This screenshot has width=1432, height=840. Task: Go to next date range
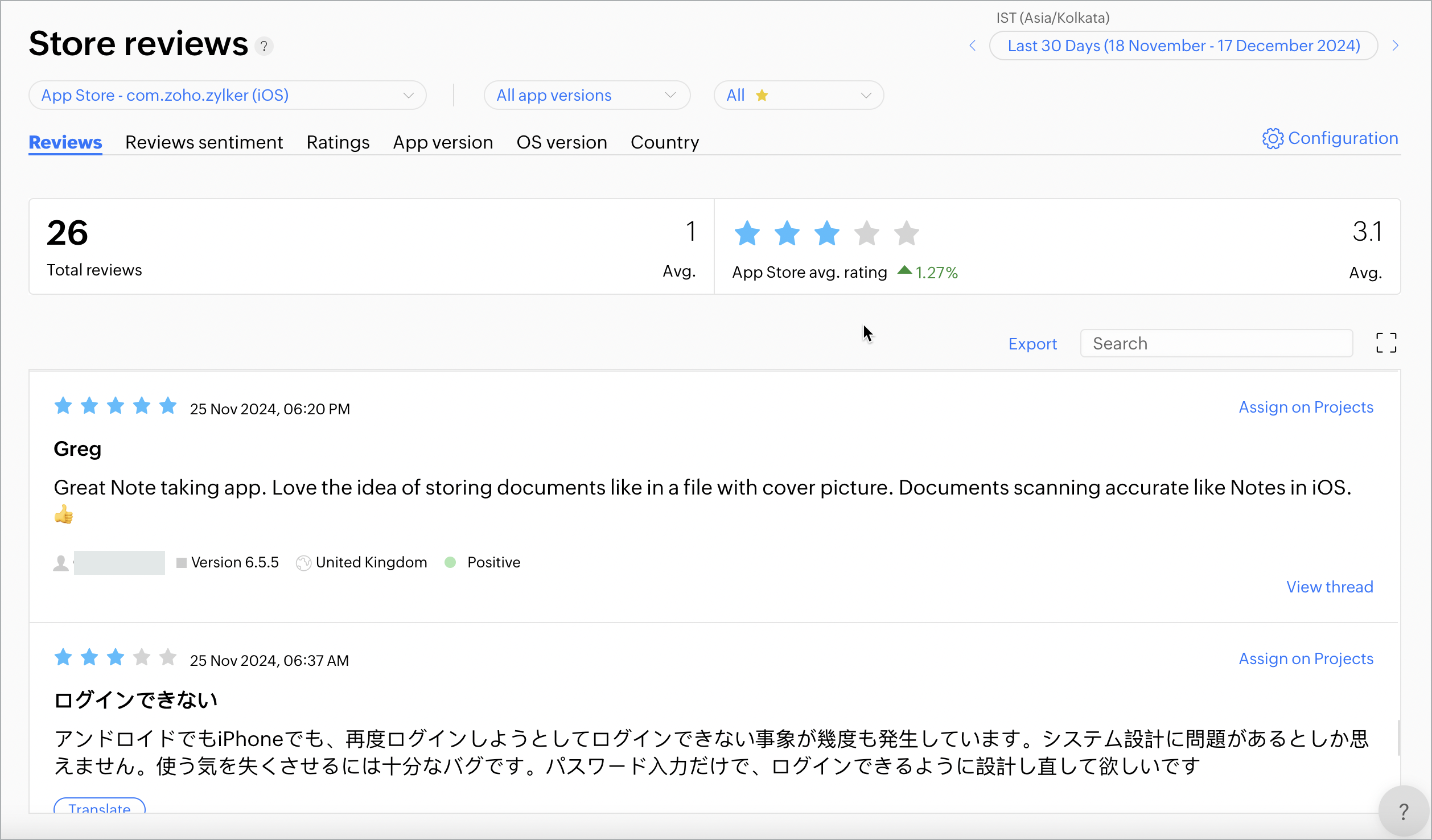(x=1396, y=46)
